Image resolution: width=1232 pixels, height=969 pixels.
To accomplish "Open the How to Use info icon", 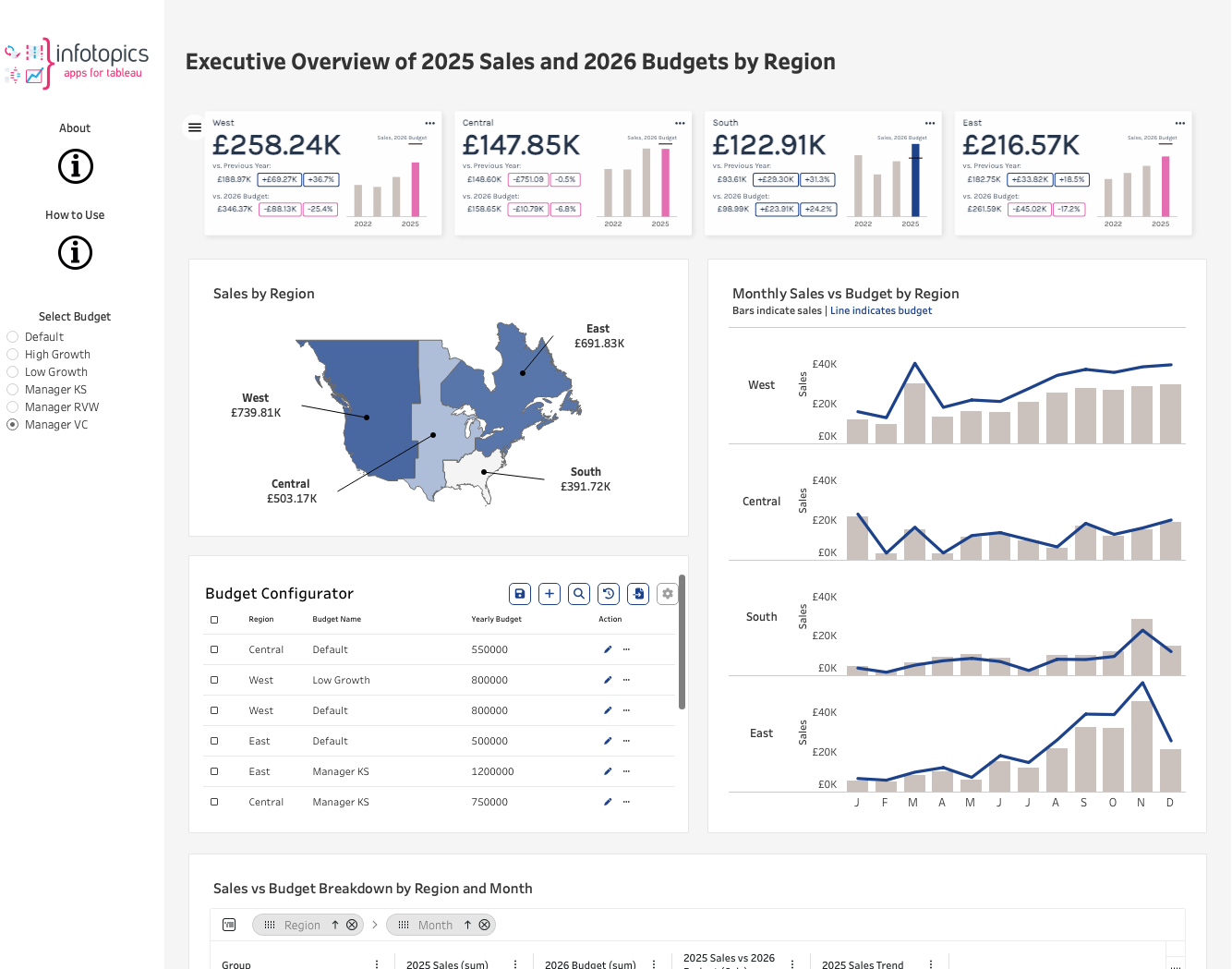I will (x=76, y=252).
